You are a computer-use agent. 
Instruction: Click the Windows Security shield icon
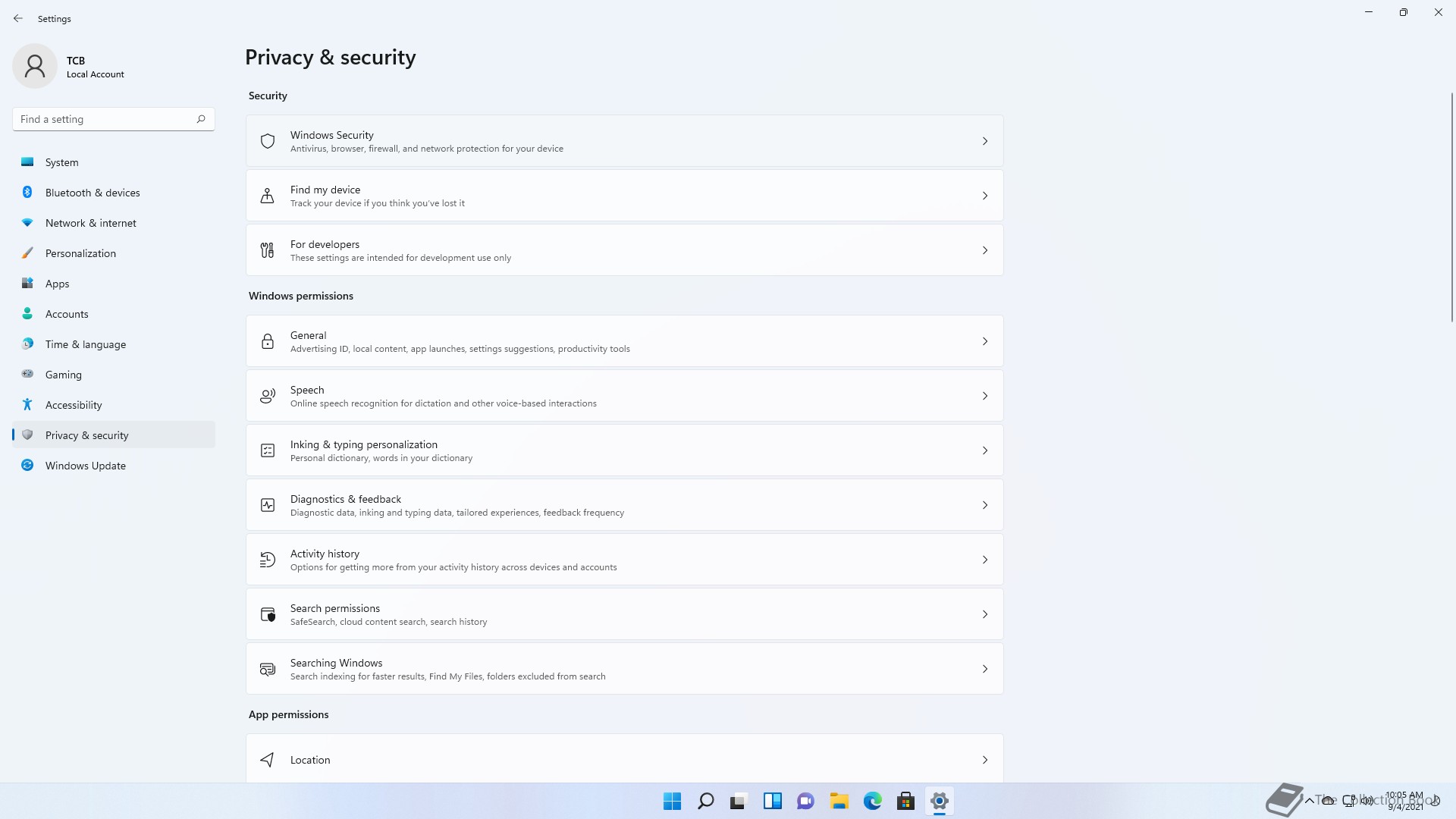[267, 141]
